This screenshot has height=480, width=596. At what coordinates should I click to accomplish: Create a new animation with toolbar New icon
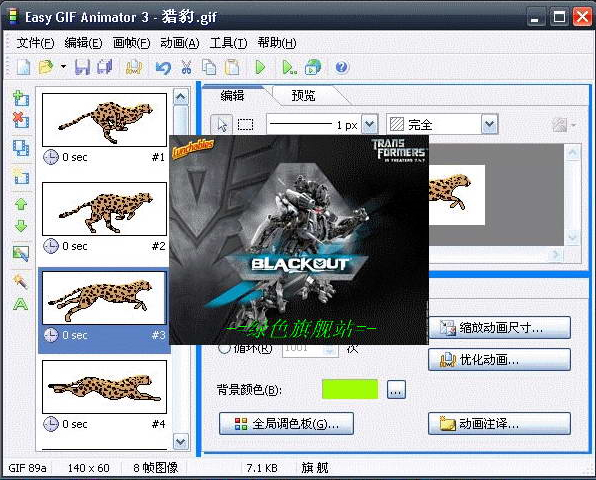click(x=24, y=67)
